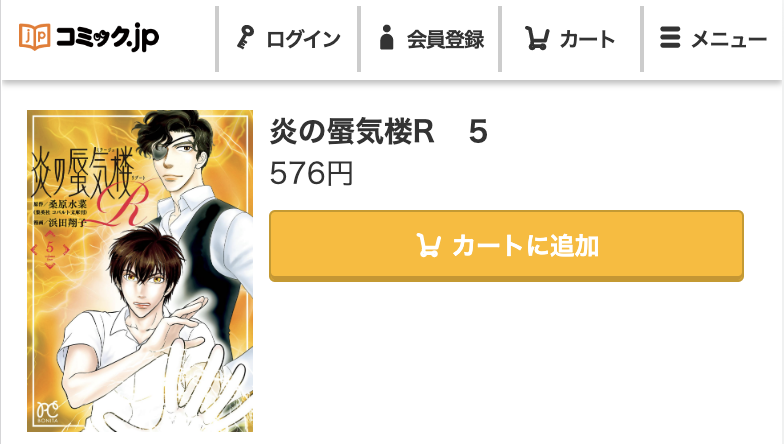Image resolution: width=784 pixels, height=444 pixels.
Task: Click the key icon for login
Action: pyautogui.click(x=245, y=38)
